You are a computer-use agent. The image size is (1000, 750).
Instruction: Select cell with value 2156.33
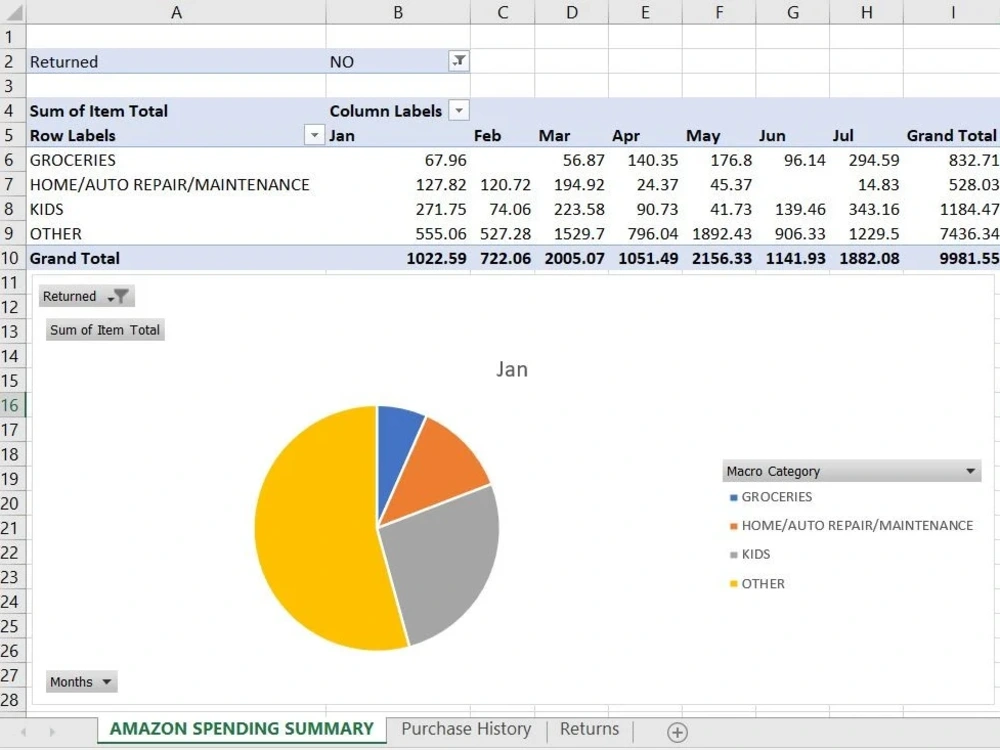coord(719,258)
